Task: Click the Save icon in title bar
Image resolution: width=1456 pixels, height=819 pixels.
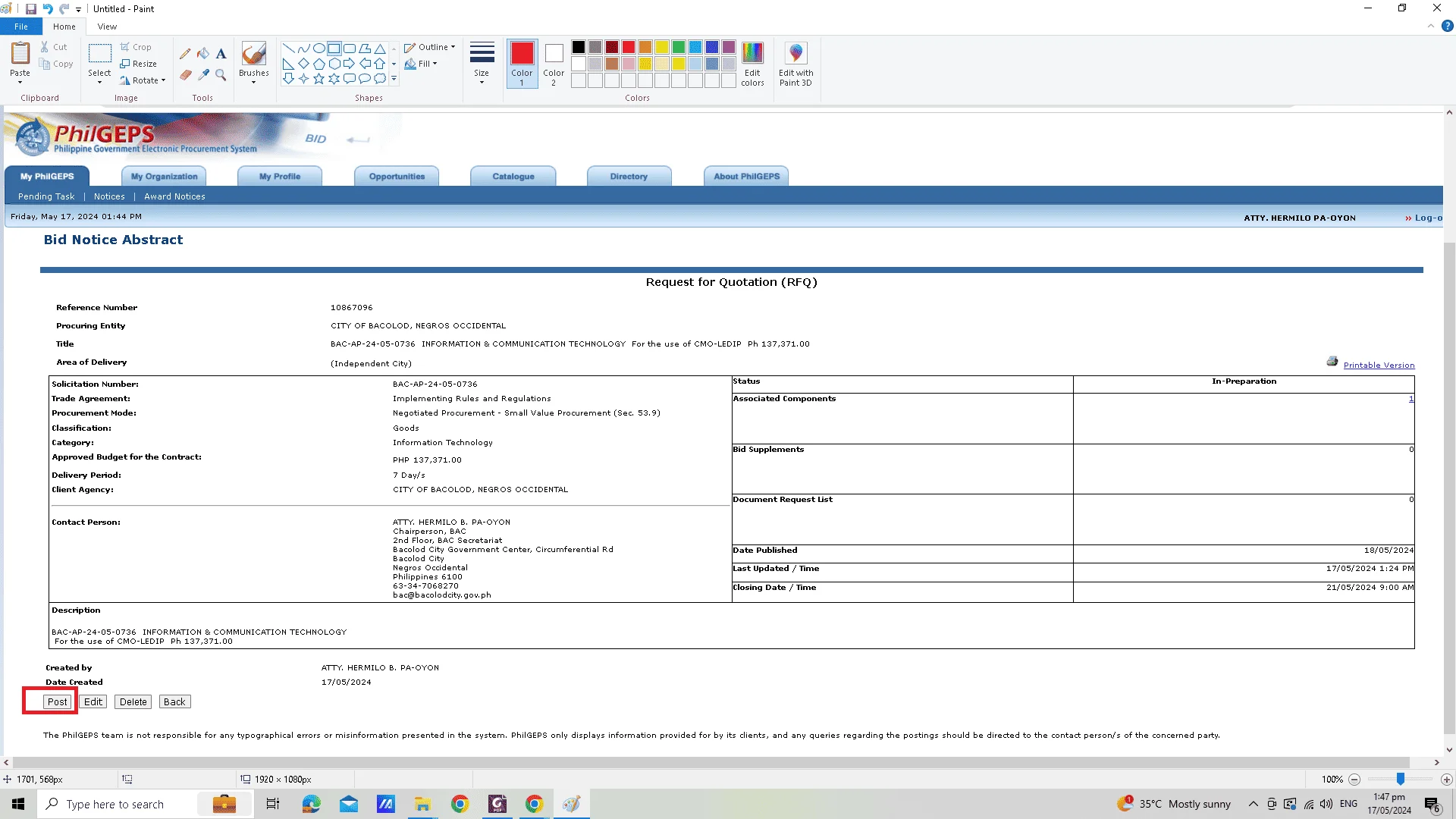Action: pyautogui.click(x=31, y=8)
